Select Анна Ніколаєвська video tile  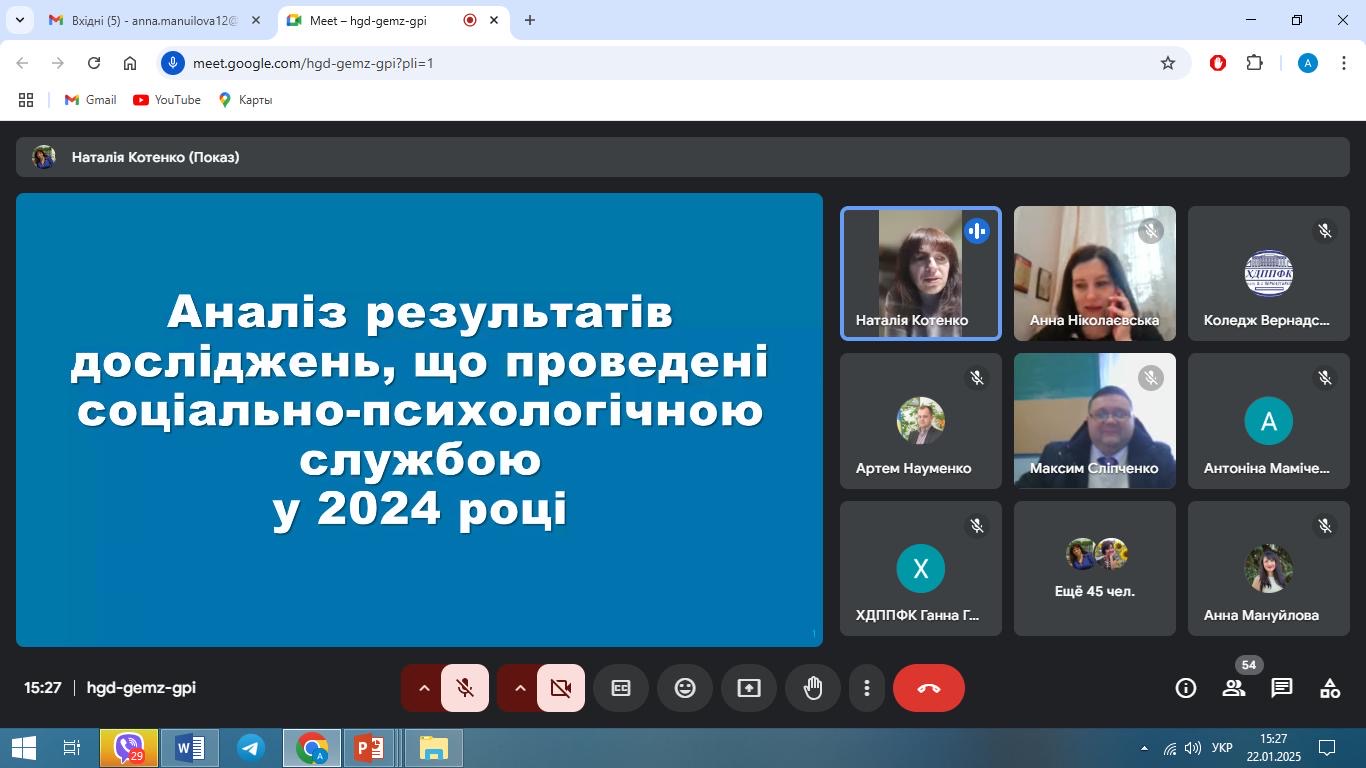[x=1095, y=274]
